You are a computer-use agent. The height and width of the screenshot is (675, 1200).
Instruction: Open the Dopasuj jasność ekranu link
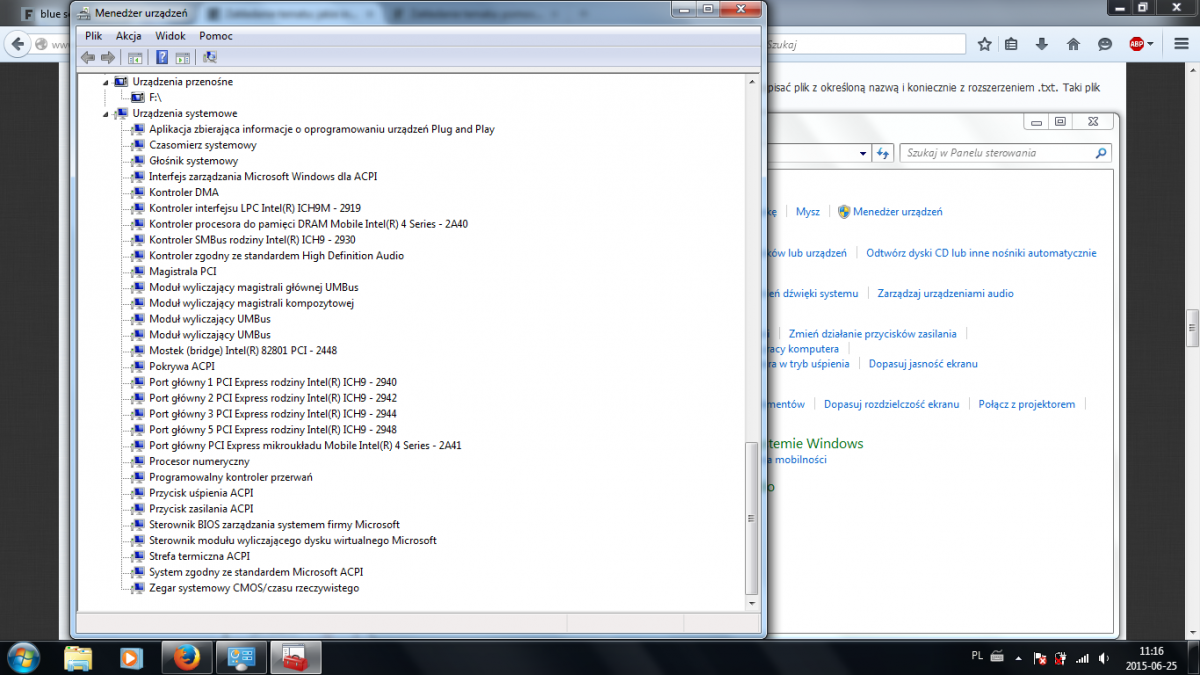point(923,364)
